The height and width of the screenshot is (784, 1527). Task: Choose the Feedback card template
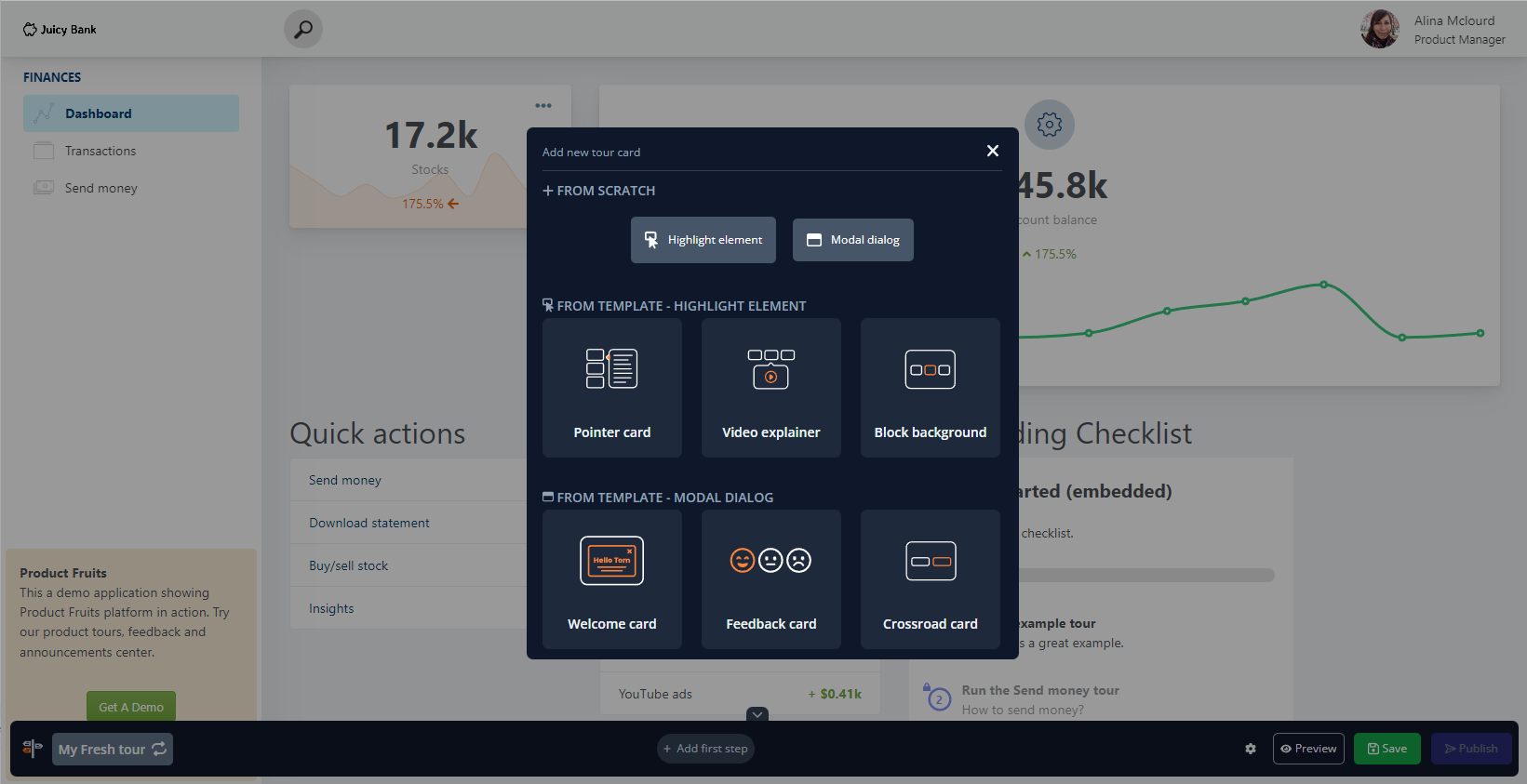(770, 579)
